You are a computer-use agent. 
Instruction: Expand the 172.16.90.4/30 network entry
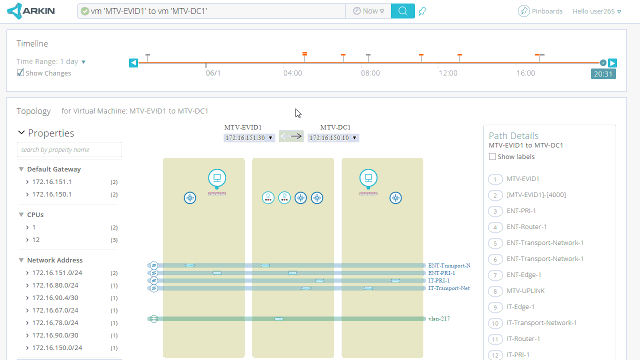tap(27, 298)
